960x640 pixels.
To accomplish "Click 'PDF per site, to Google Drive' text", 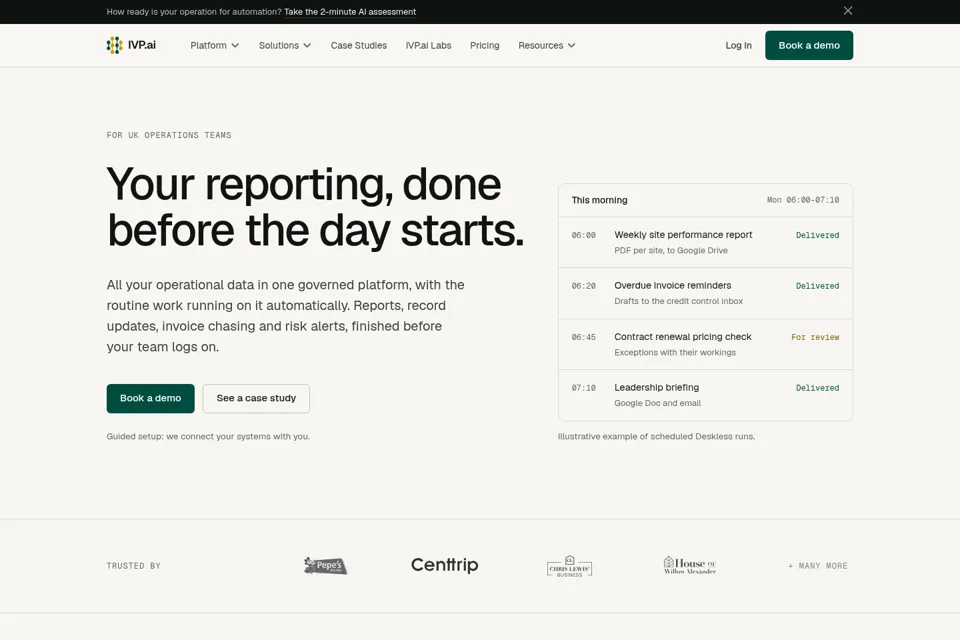I will point(671,250).
